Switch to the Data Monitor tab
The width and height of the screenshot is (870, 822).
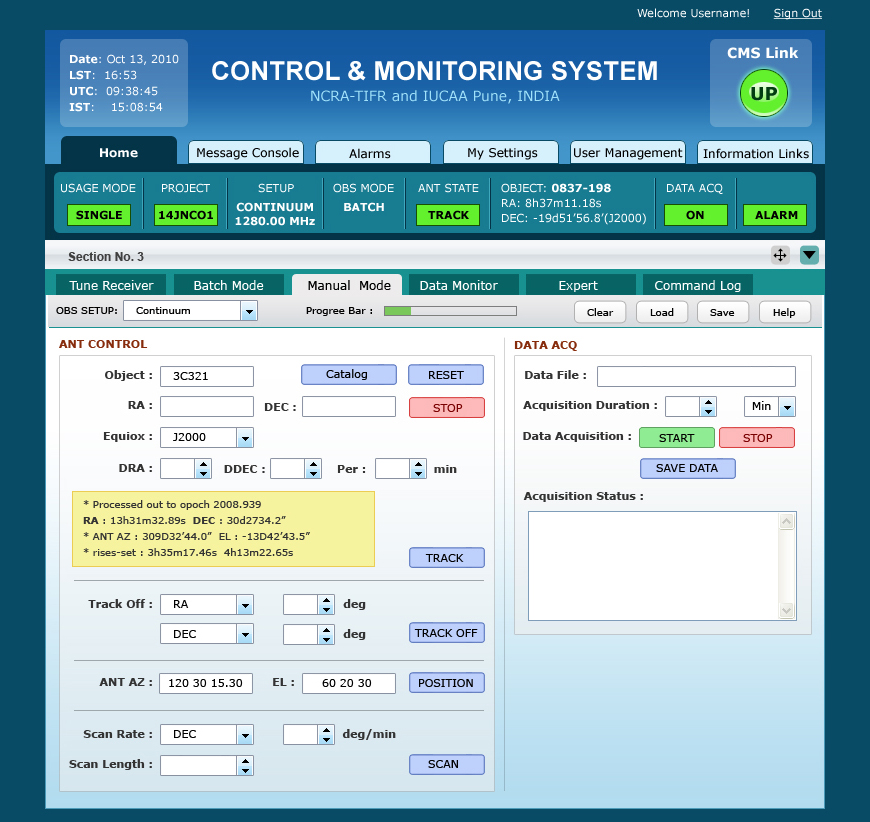point(464,285)
